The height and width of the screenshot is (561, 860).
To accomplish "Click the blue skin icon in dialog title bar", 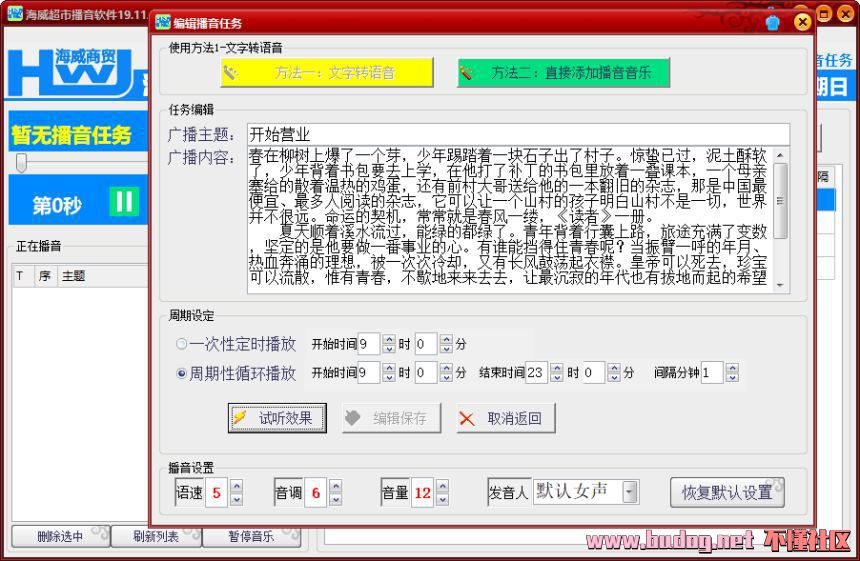I will coord(773,22).
